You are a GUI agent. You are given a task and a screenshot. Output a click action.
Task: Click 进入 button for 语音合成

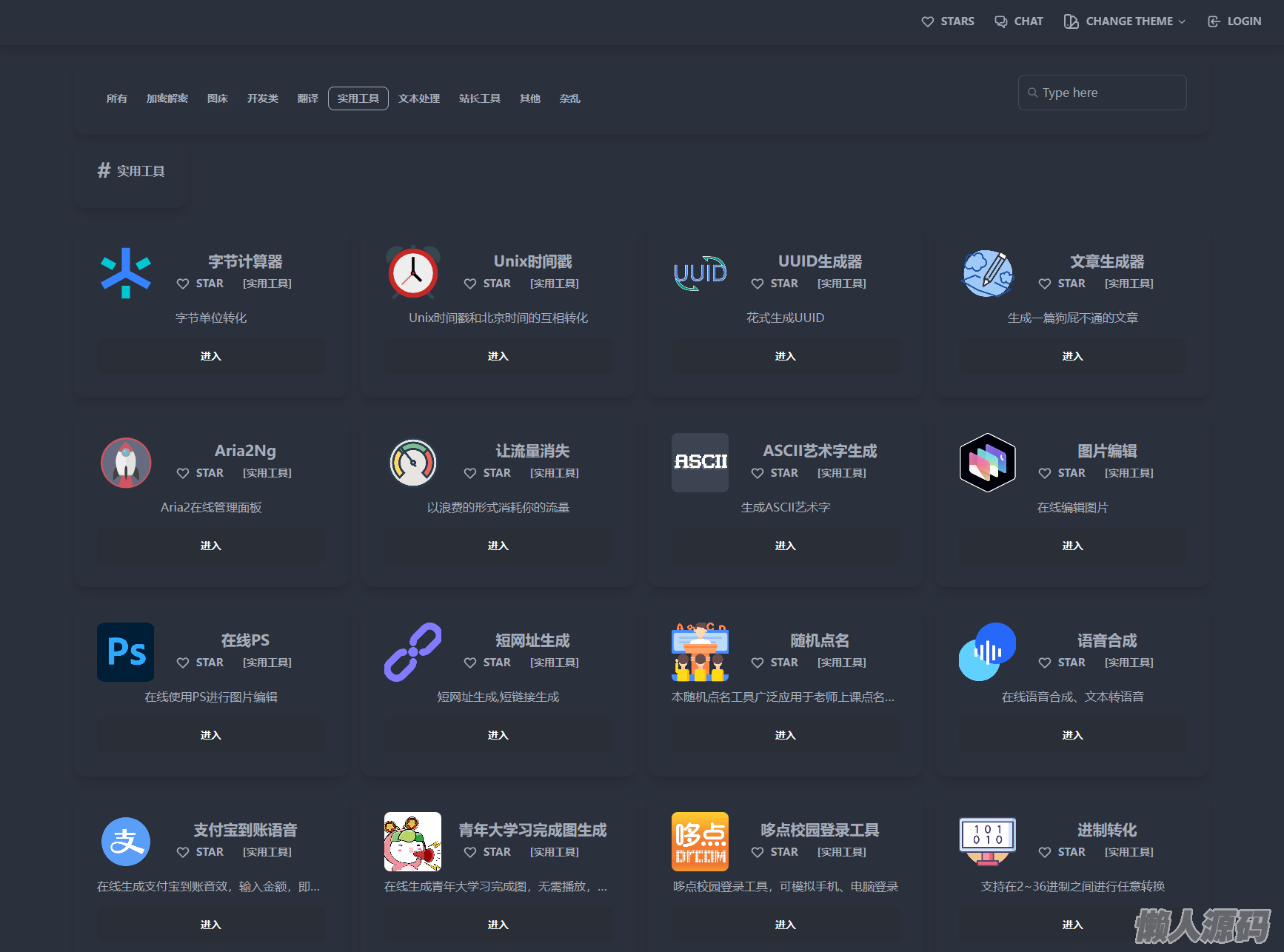1073,735
